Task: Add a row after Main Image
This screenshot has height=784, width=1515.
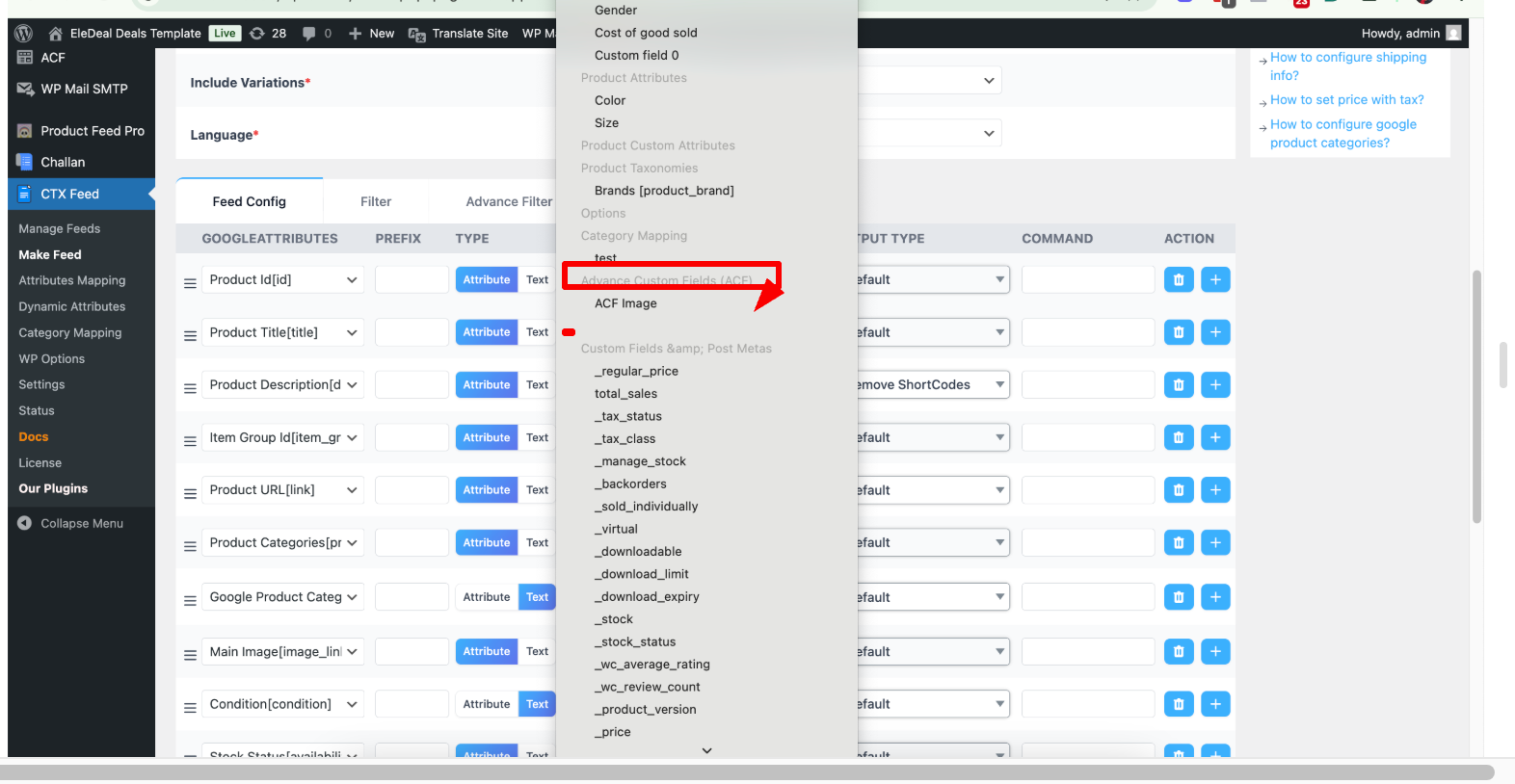Action: pos(1215,651)
